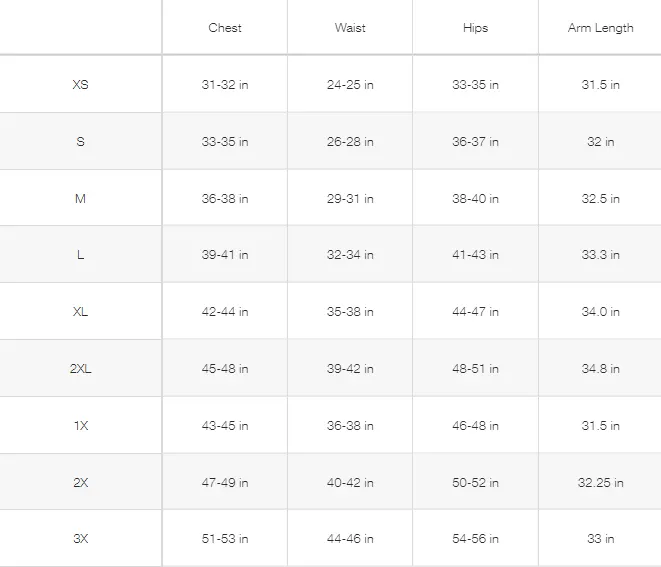Click the 31-32 in chest cell
This screenshot has height=567, width=661.
[225, 85]
